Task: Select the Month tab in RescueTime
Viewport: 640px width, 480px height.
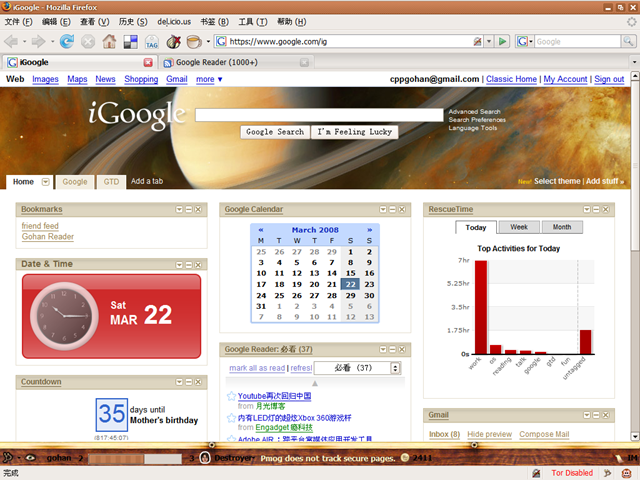Action: pos(562,227)
